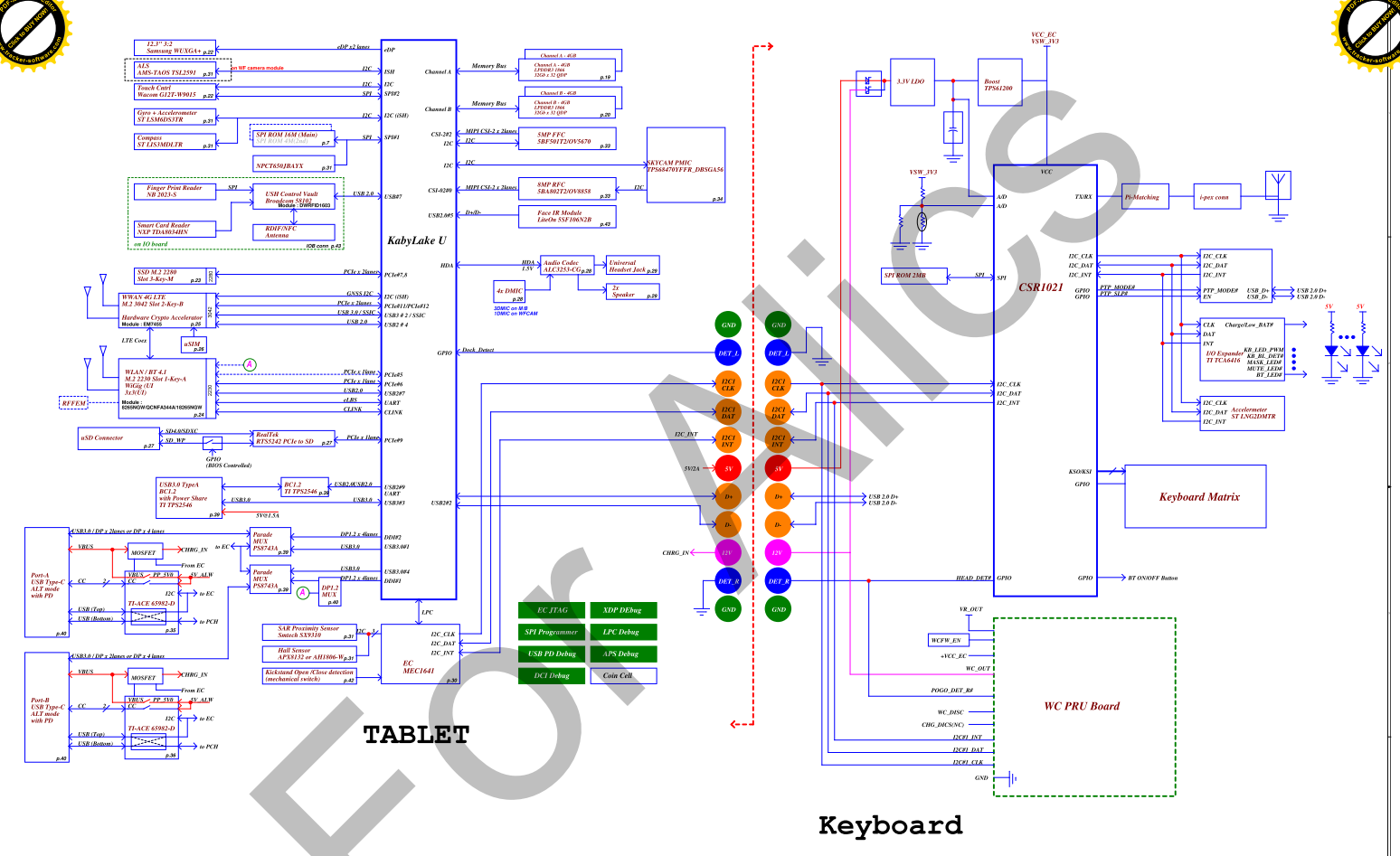Click the CSR1021 chip label
1400x856 pixels.
pyautogui.click(x=1041, y=287)
